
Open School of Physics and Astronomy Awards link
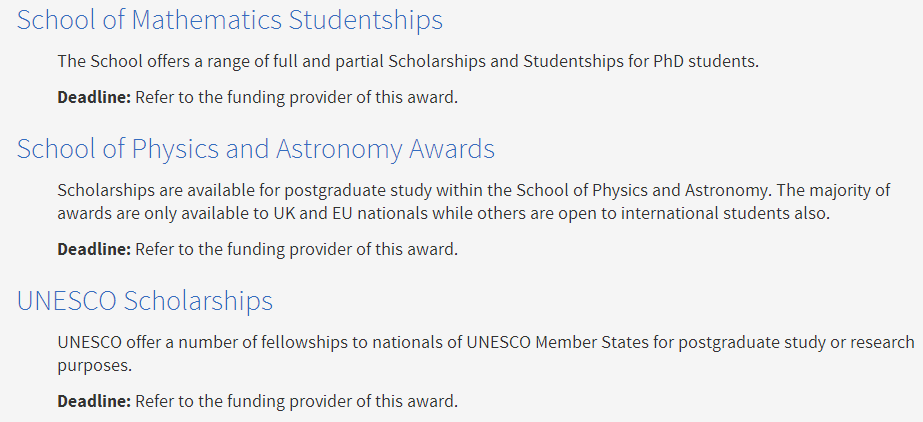(255, 149)
